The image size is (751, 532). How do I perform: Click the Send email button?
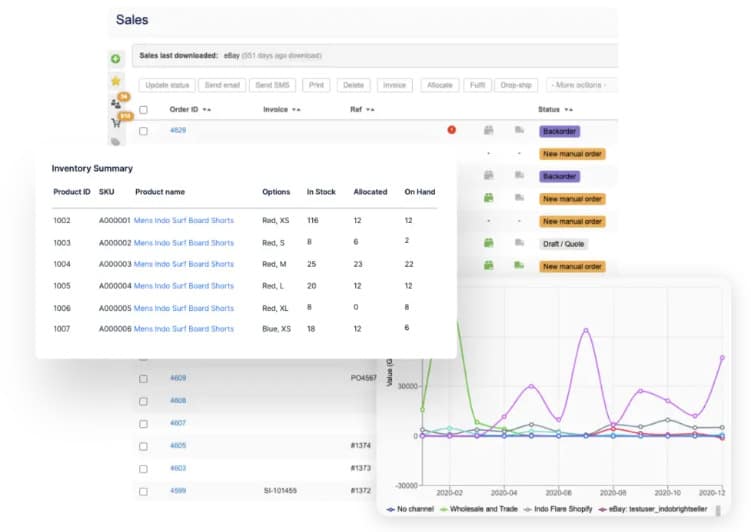point(222,85)
